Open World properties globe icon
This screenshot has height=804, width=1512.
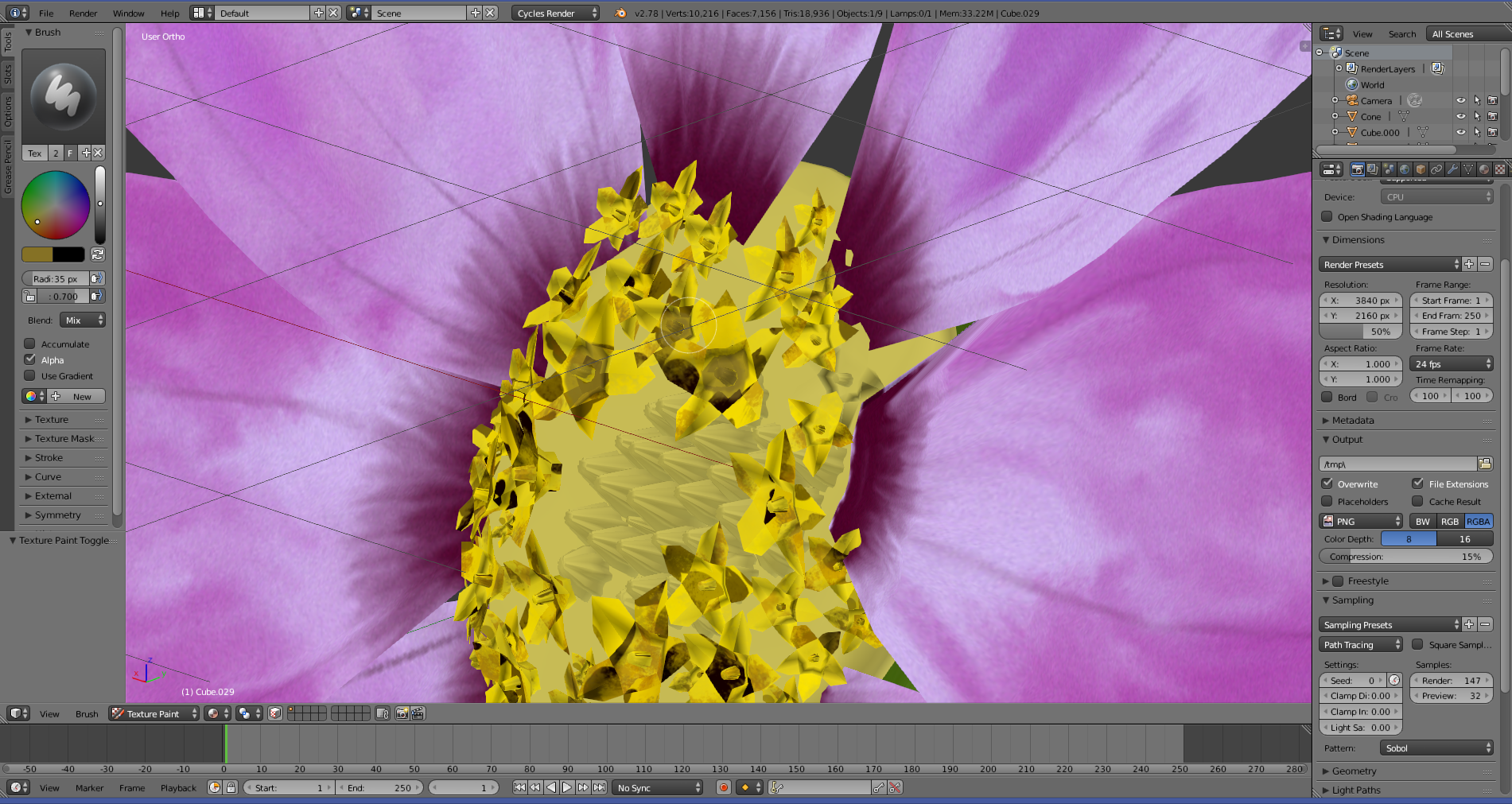point(1405,169)
